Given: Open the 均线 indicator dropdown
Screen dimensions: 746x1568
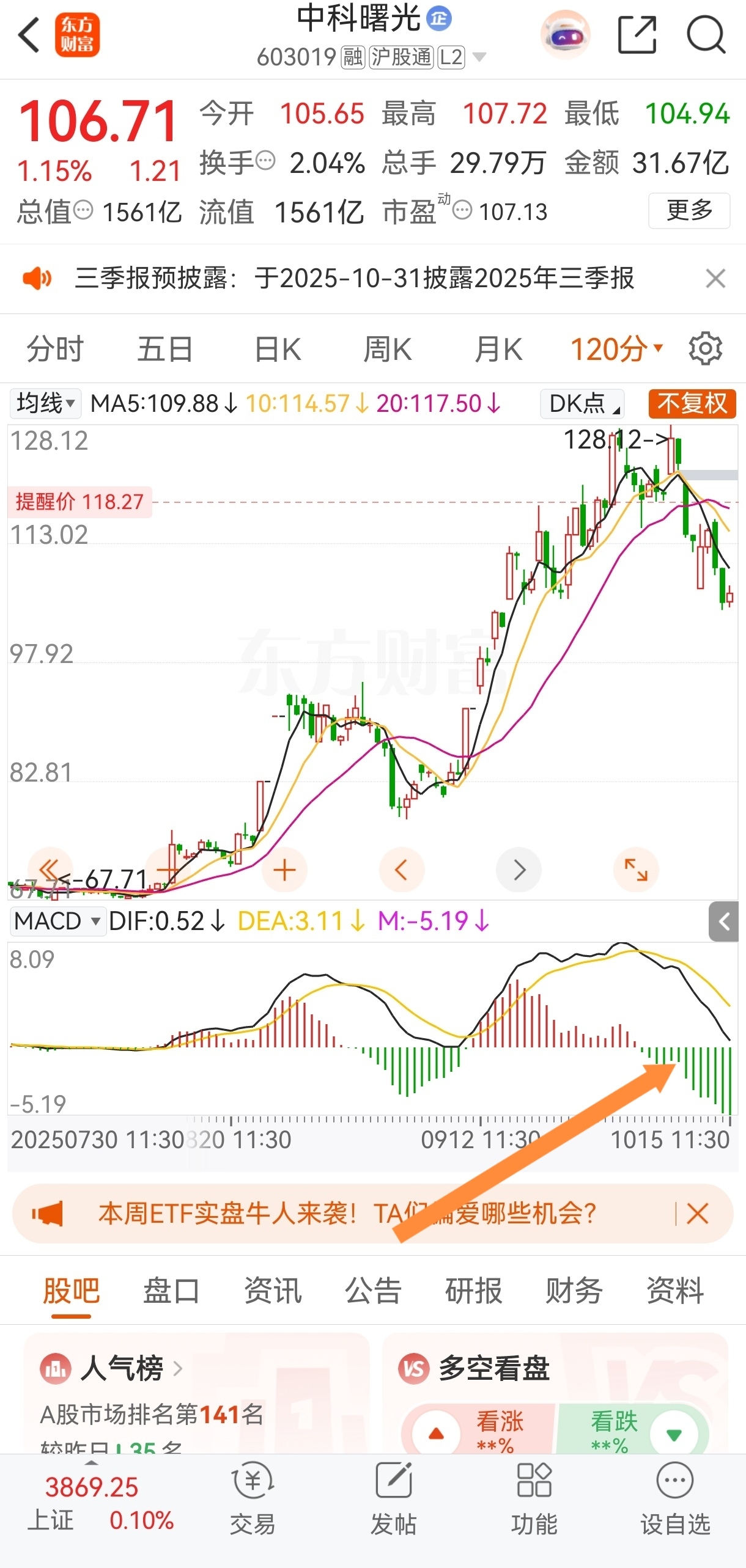Looking at the screenshot, I should (45, 403).
